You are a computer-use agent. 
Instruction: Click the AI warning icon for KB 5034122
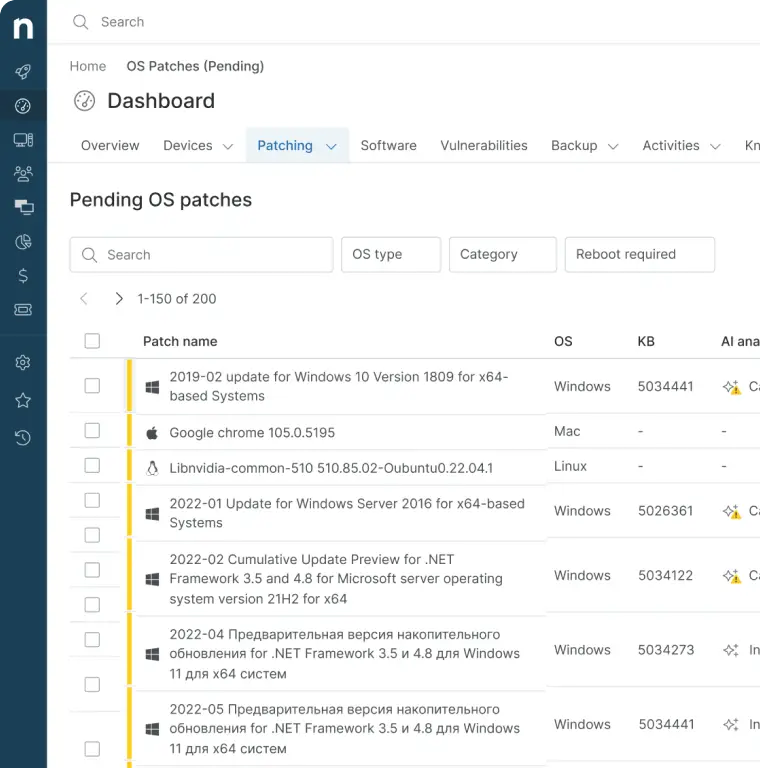click(732, 576)
